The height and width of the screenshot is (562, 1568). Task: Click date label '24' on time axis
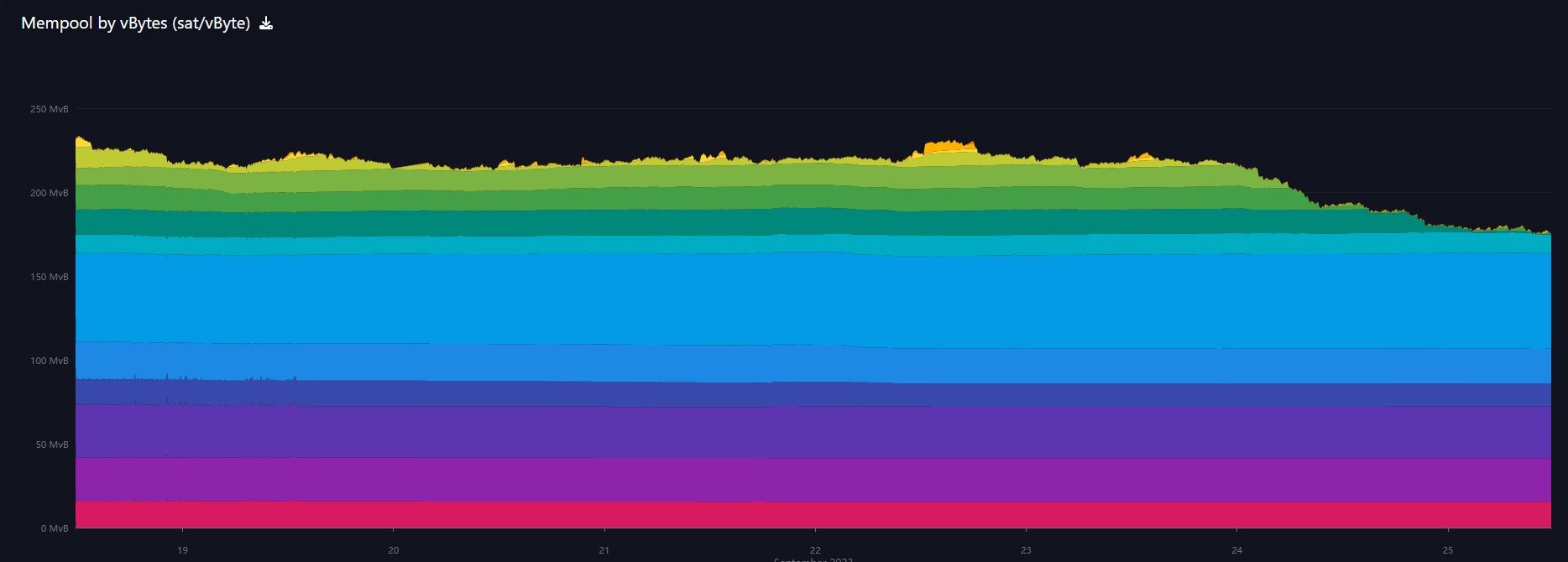pos(1236,551)
